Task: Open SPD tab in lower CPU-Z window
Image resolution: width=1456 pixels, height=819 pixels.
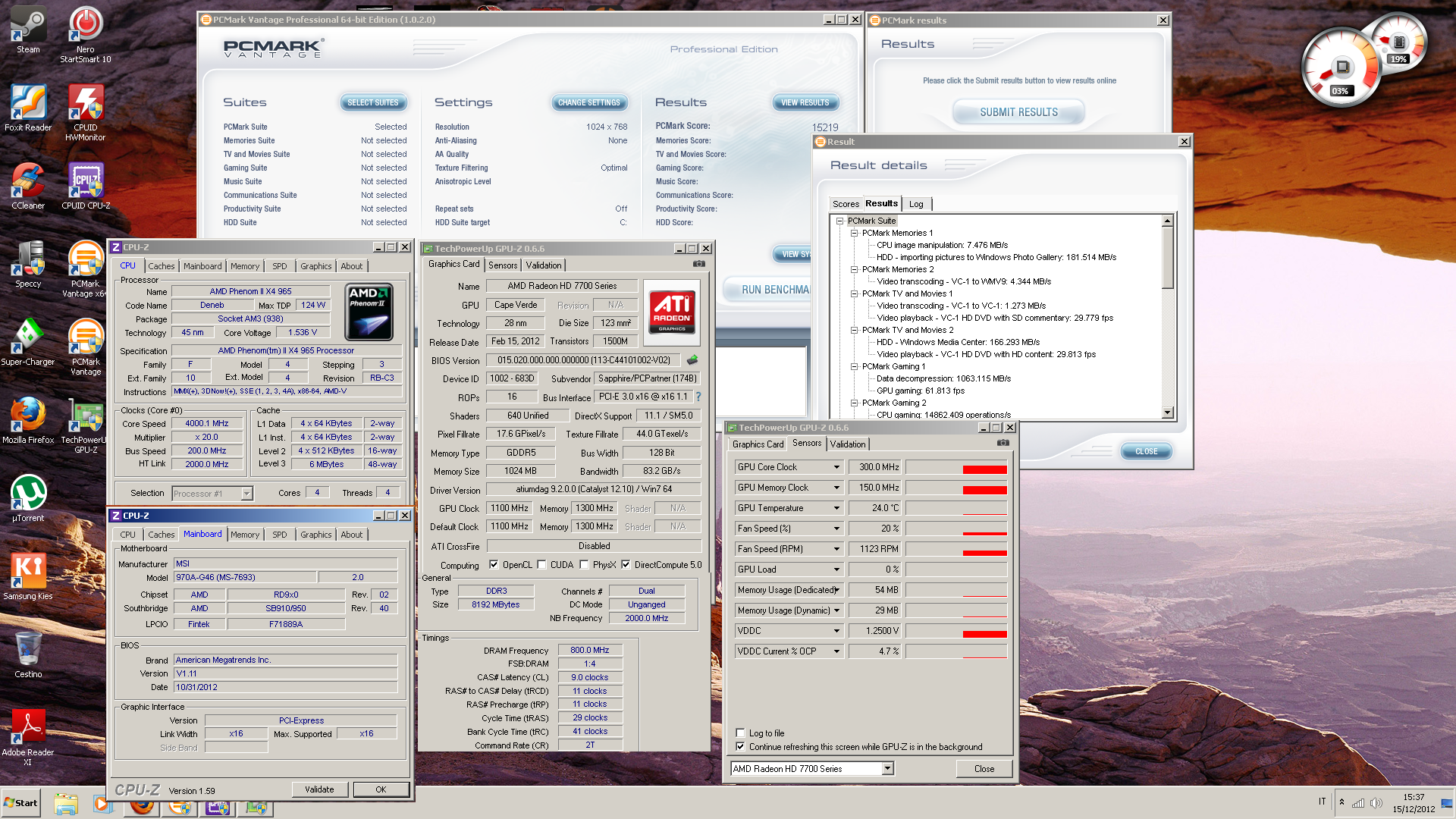Action: [280, 535]
